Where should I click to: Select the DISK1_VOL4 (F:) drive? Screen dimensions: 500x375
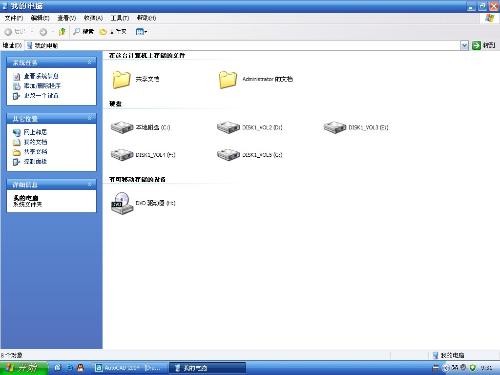[x=143, y=155]
